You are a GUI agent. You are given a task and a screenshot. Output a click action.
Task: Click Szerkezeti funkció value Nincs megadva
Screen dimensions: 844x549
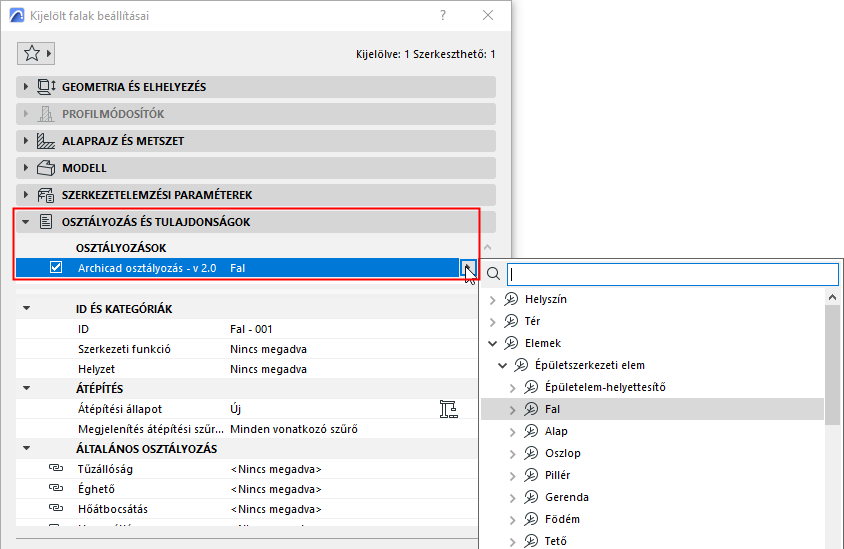pos(269,349)
